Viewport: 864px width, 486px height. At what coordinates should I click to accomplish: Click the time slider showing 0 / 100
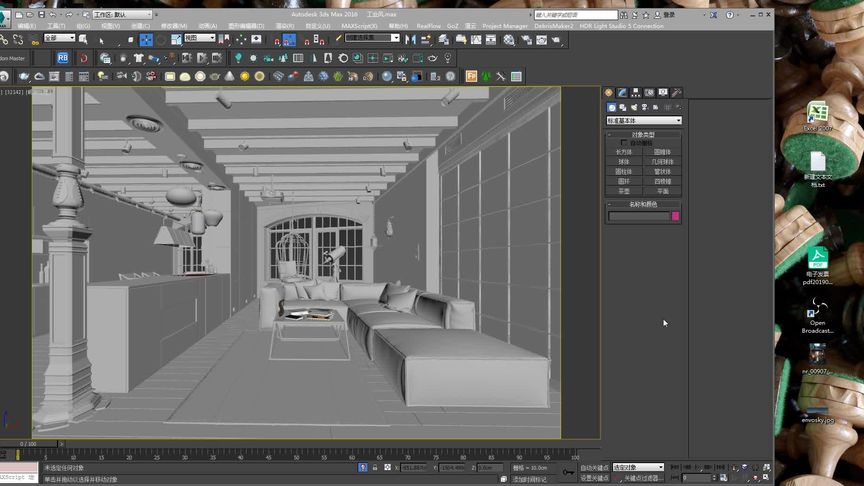coord(29,444)
